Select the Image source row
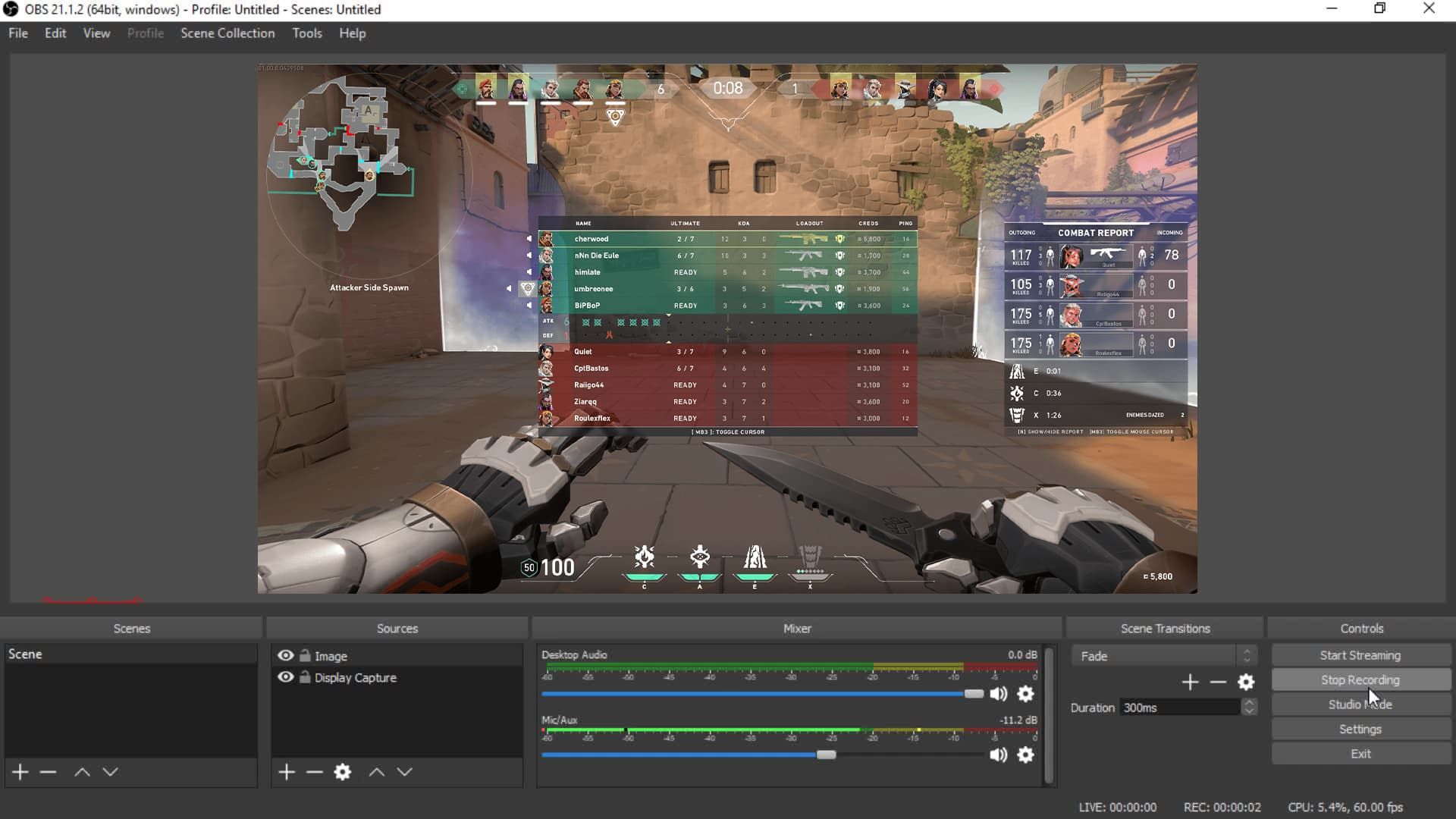This screenshot has width=1456, height=819. click(x=397, y=655)
